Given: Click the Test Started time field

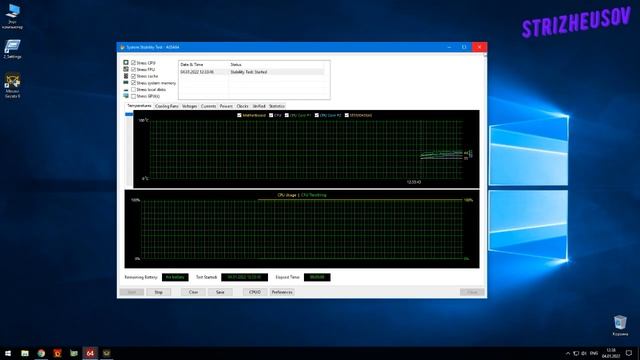Looking at the screenshot, I should [244, 277].
